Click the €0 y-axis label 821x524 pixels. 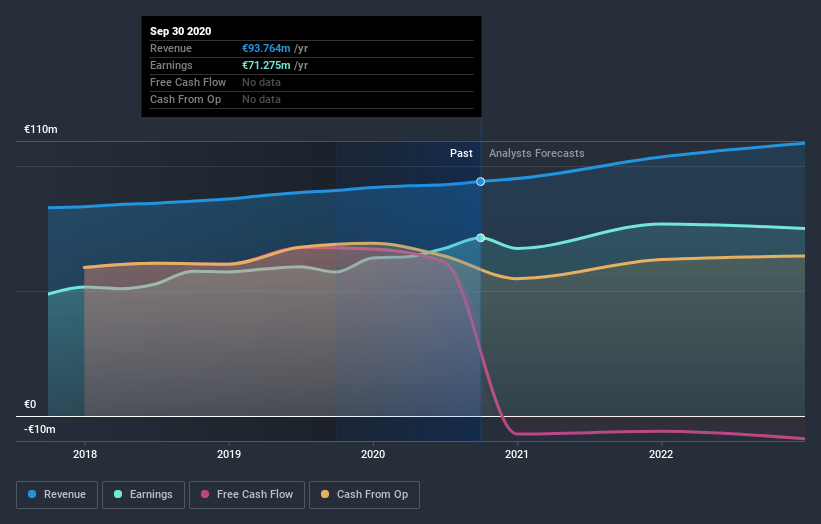click(30, 404)
